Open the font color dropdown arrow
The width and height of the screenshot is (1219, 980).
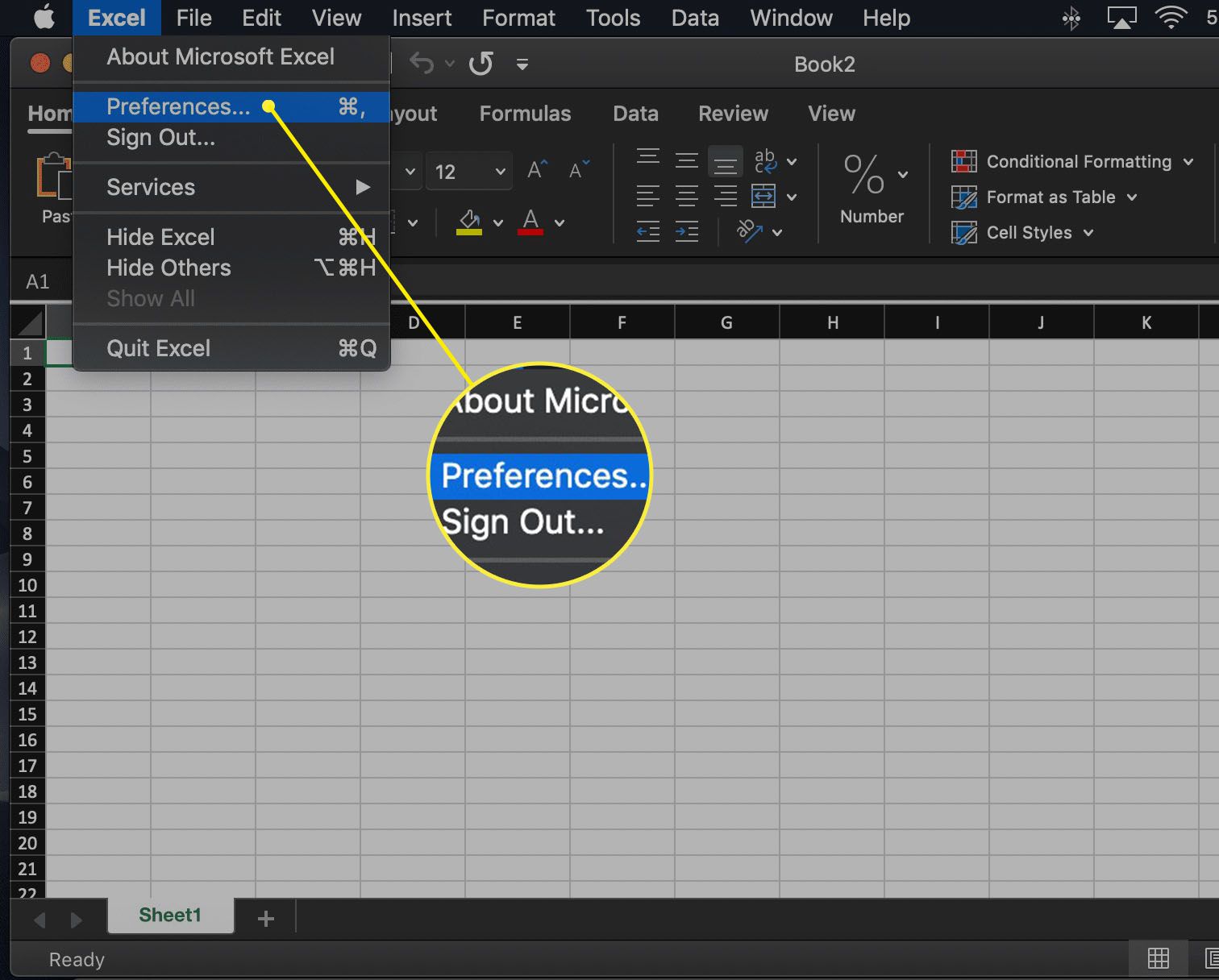tap(560, 222)
